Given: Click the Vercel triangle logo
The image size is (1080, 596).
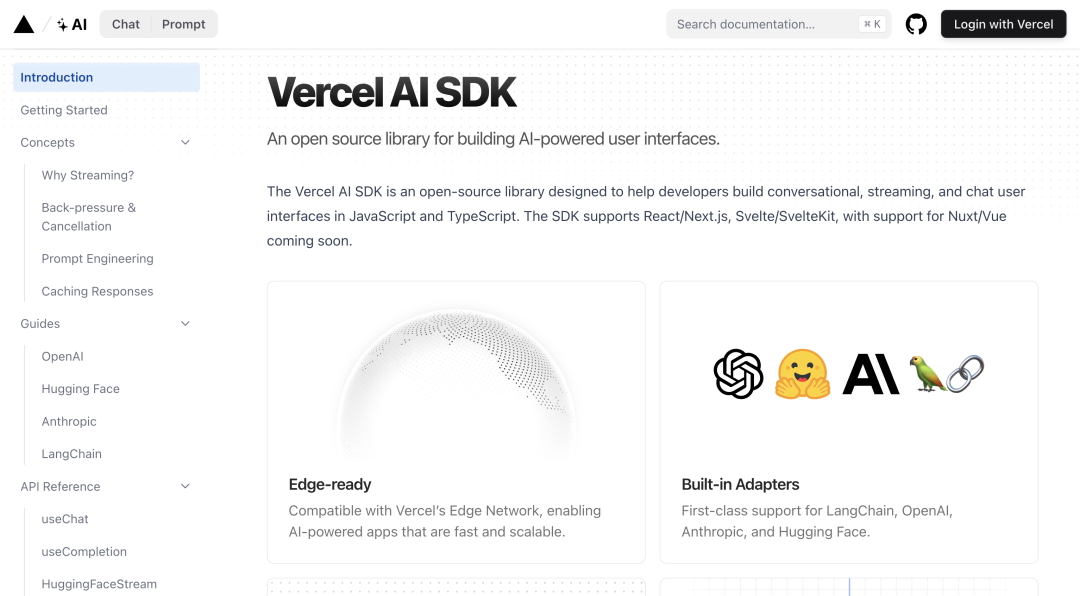Looking at the screenshot, I should 24,23.
